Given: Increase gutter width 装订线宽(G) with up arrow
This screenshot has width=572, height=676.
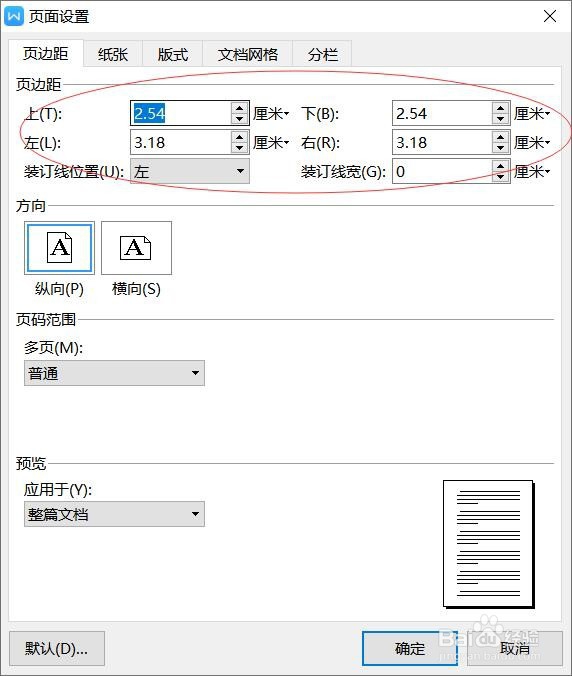Looking at the screenshot, I should 500,166.
